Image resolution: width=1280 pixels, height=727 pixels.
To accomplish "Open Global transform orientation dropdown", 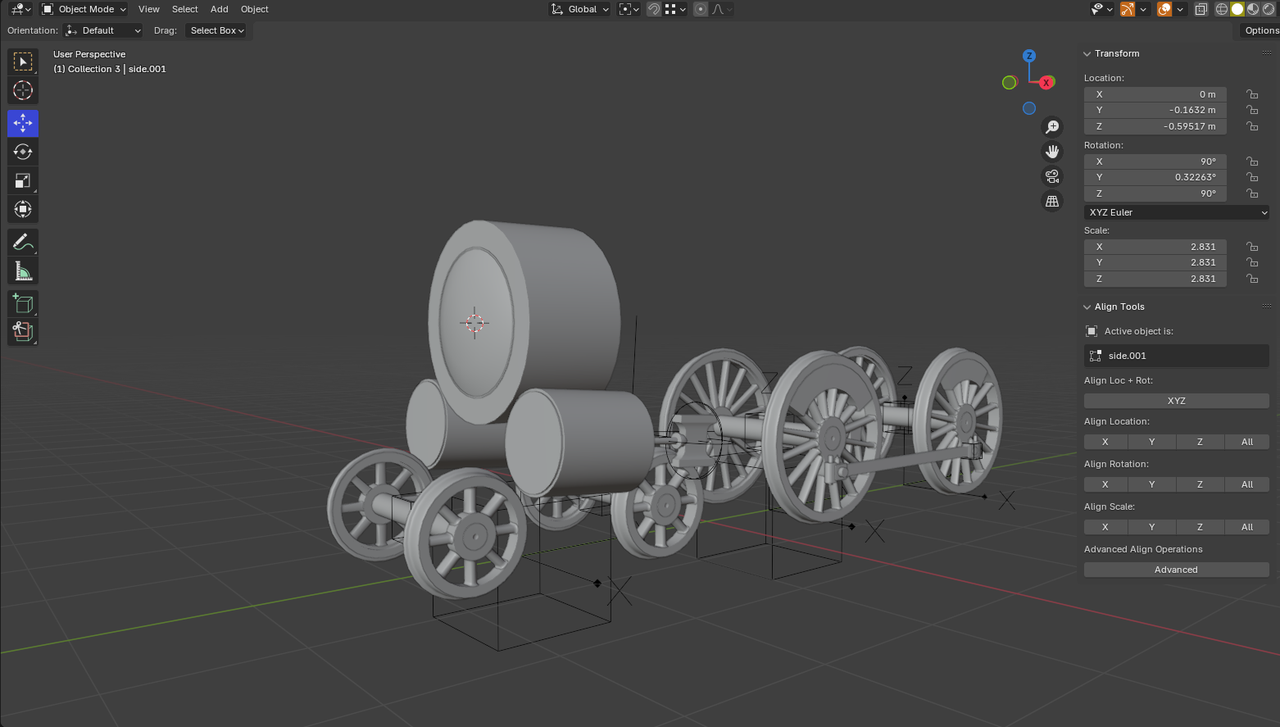I will pos(581,9).
